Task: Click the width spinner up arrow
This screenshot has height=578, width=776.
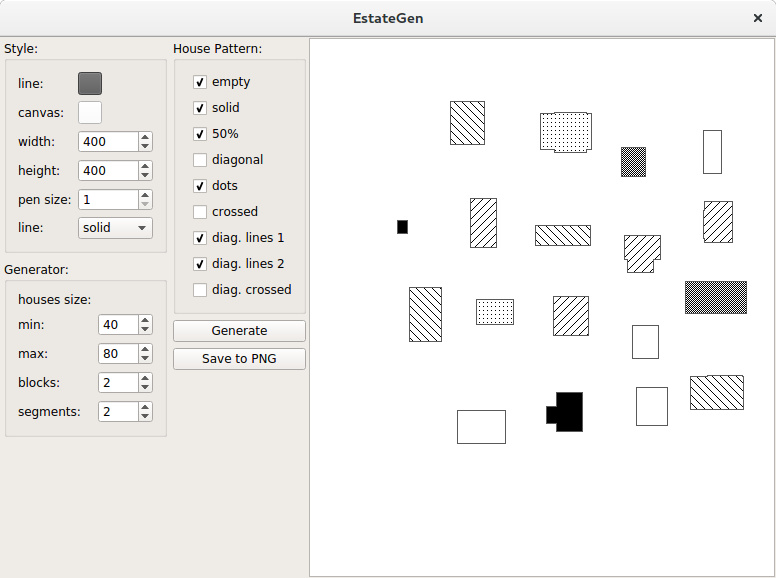Action: point(146,137)
